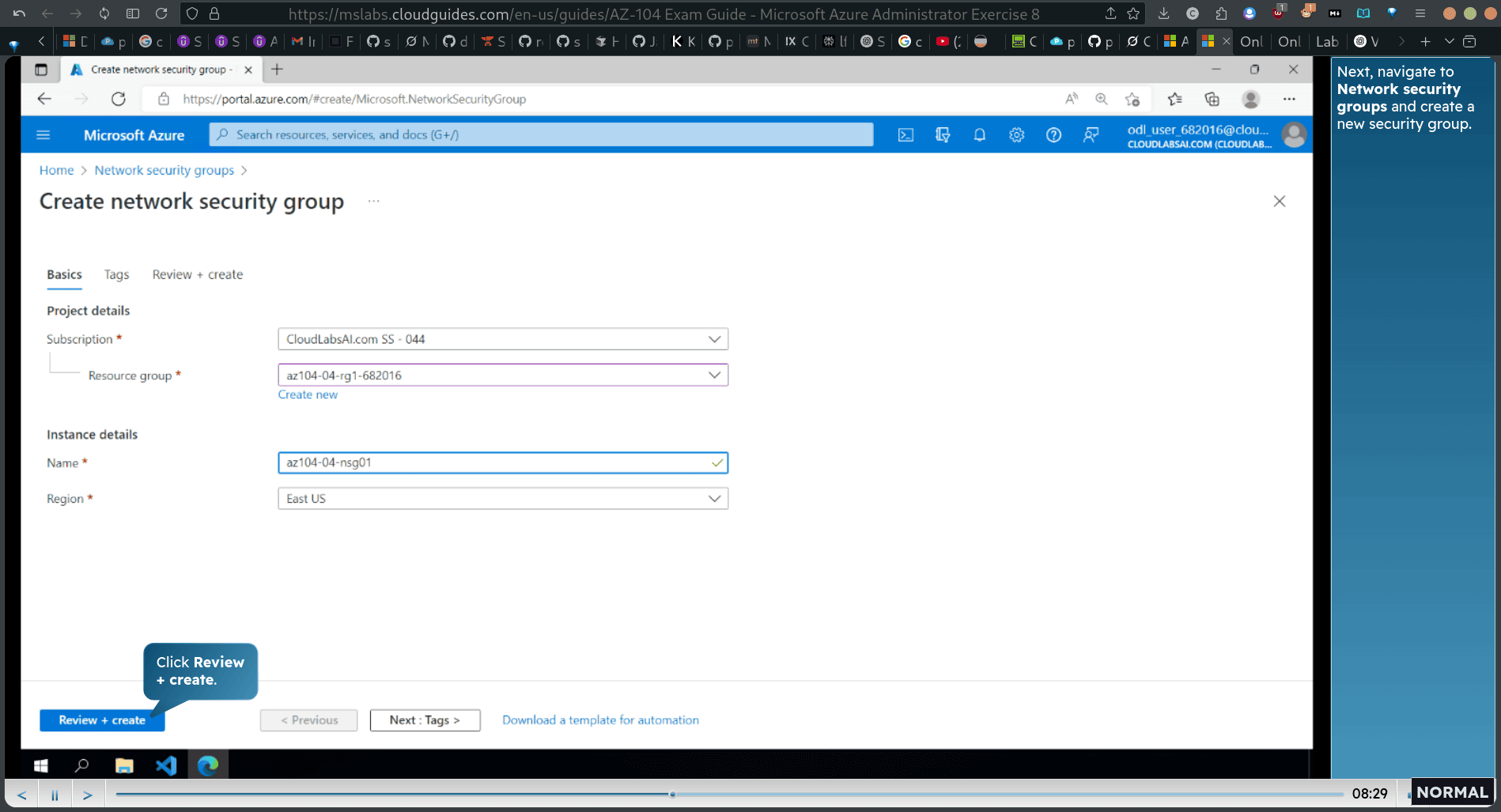
Task: Add page to Edge favorites star
Action: 1132,99
